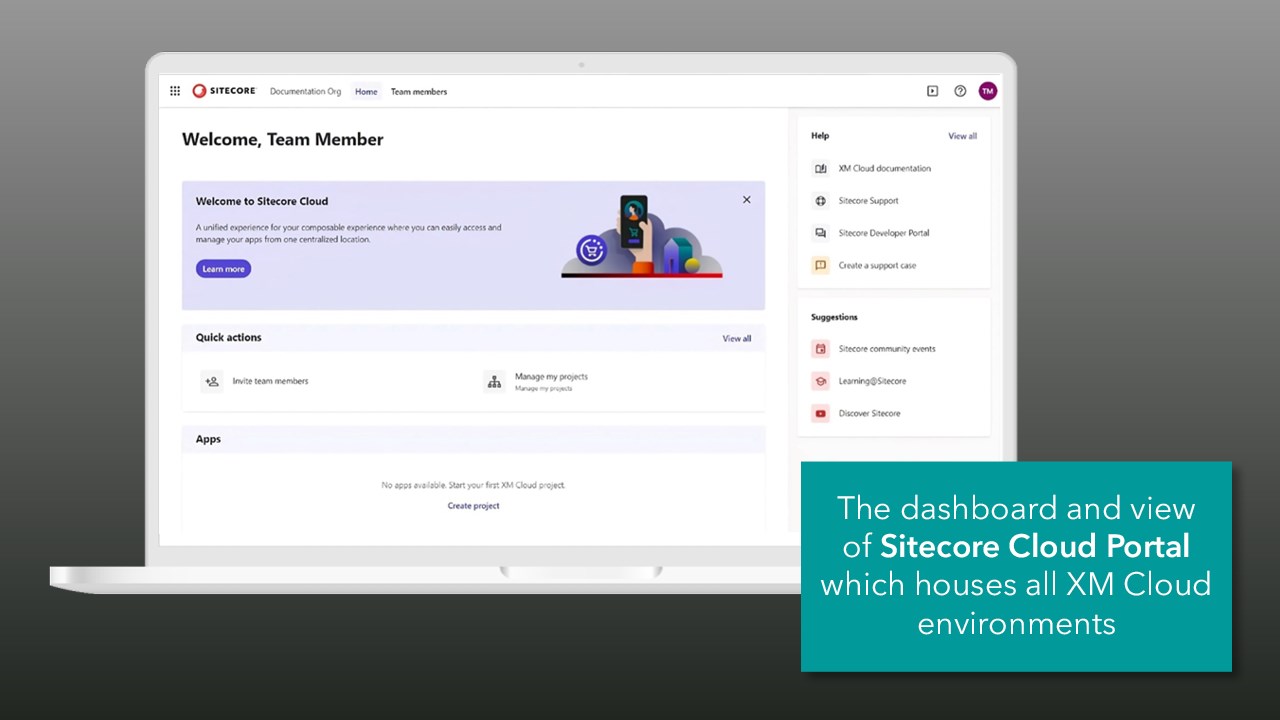This screenshot has height=720, width=1280.
Task: Open the Learning@Sitecore link
Action: [872, 381]
